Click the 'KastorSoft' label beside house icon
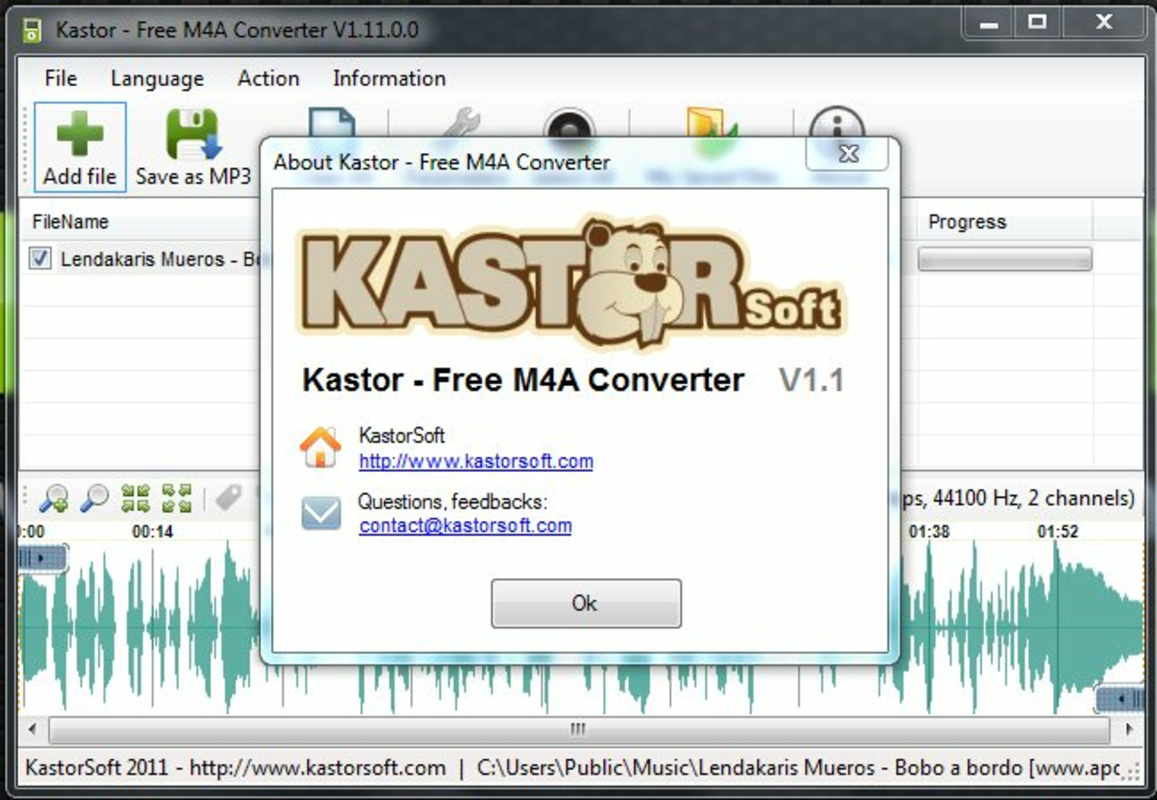Screen dimensions: 1157x800 401,435
